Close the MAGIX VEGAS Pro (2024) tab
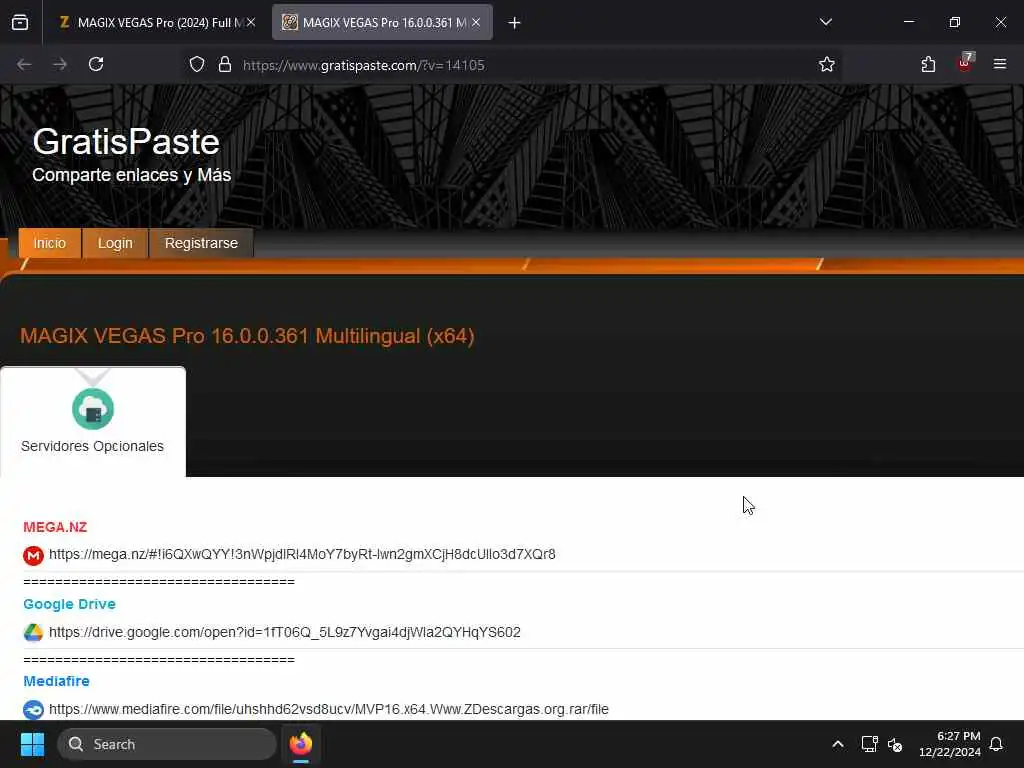Screen dimensions: 1024x768 (x=251, y=23)
